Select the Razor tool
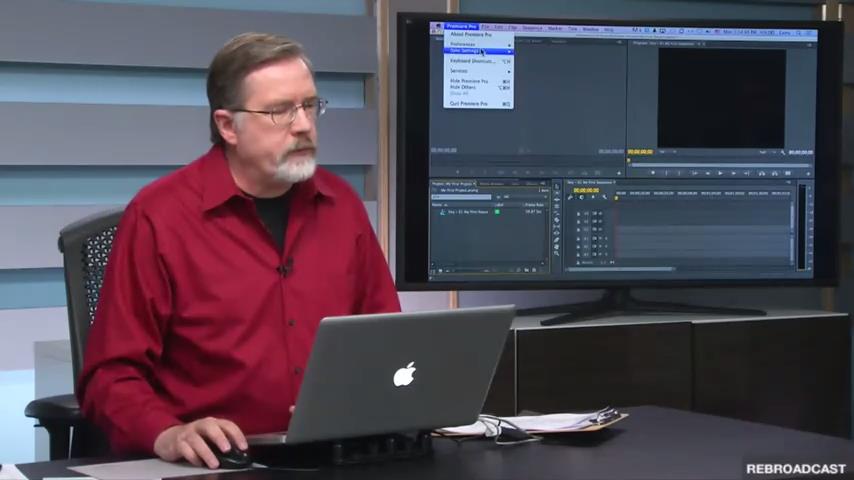854x480 pixels. (x=557, y=220)
